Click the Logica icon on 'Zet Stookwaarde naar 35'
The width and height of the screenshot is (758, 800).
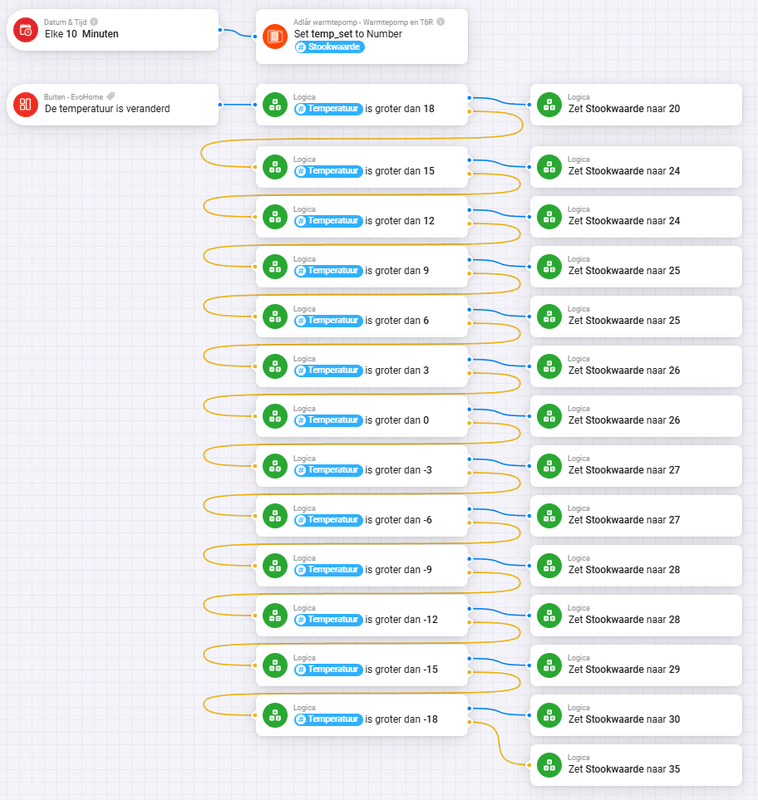coord(548,765)
